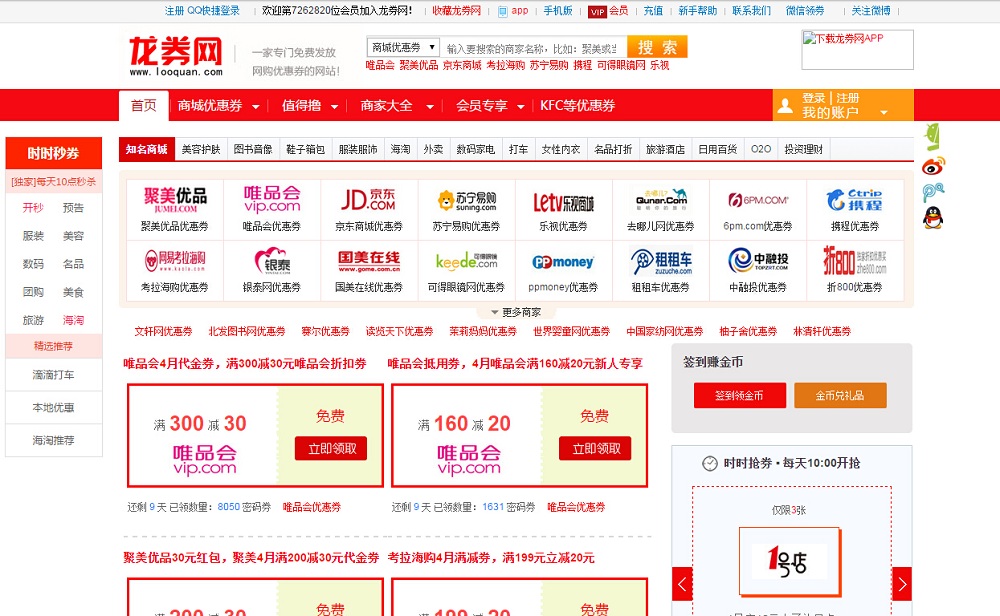Viewport: 1000px width, 616px height.
Task: Open the Weibo share icon
Action: pyautogui.click(x=933, y=166)
